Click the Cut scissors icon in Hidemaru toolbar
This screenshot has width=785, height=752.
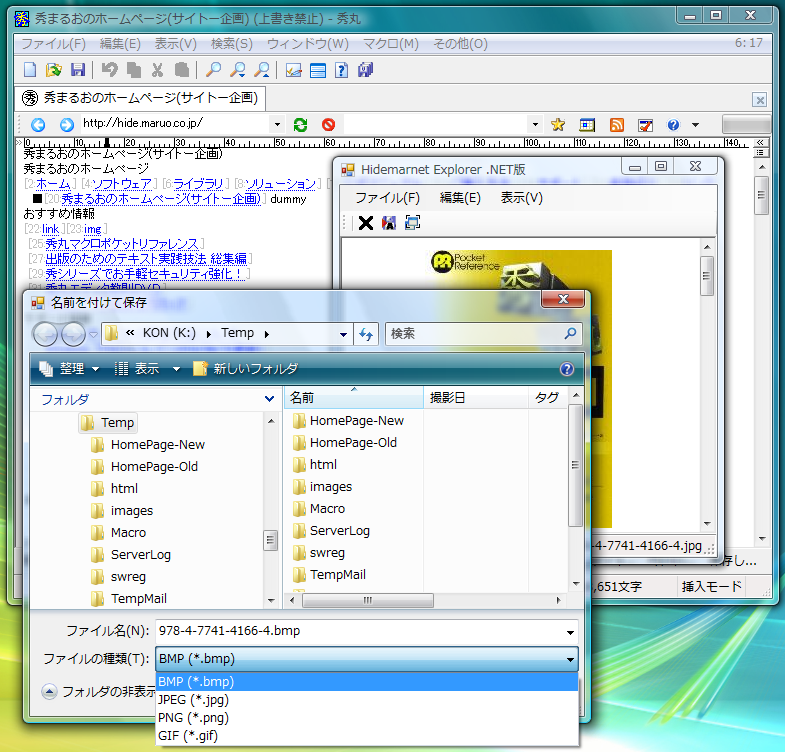pos(157,70)
